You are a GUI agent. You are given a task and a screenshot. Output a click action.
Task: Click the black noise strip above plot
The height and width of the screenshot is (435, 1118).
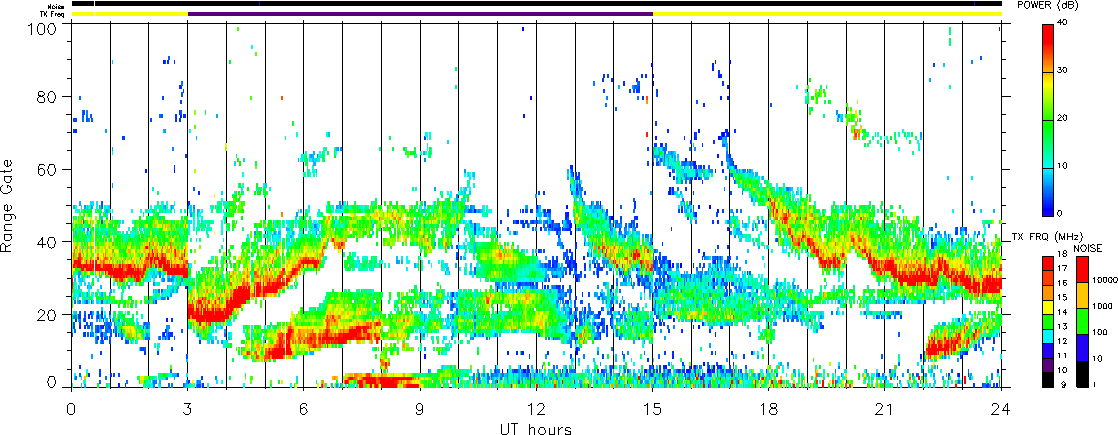pyautogui.click(x=536, y=4)
